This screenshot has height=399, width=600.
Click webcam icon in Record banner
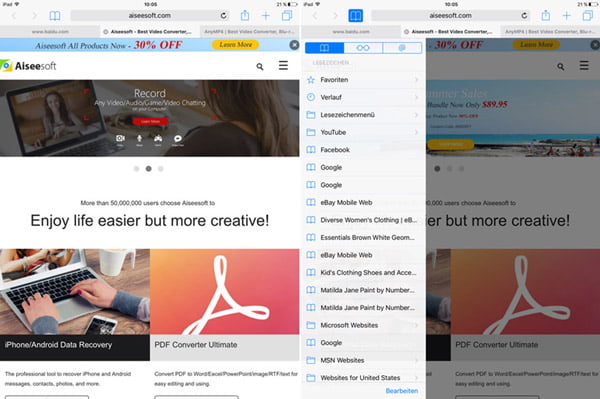click(121, 139)
